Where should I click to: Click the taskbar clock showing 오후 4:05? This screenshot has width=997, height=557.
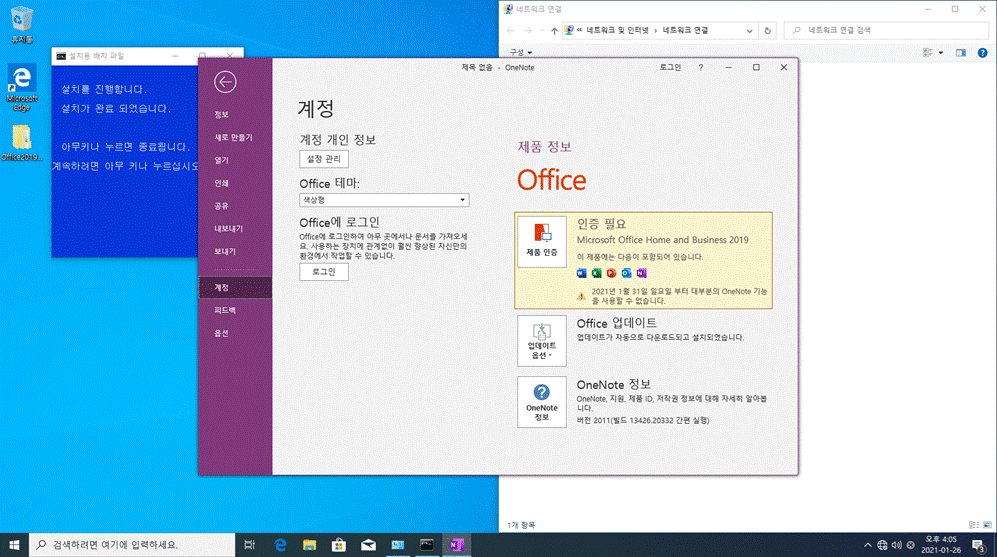[941, 545]
